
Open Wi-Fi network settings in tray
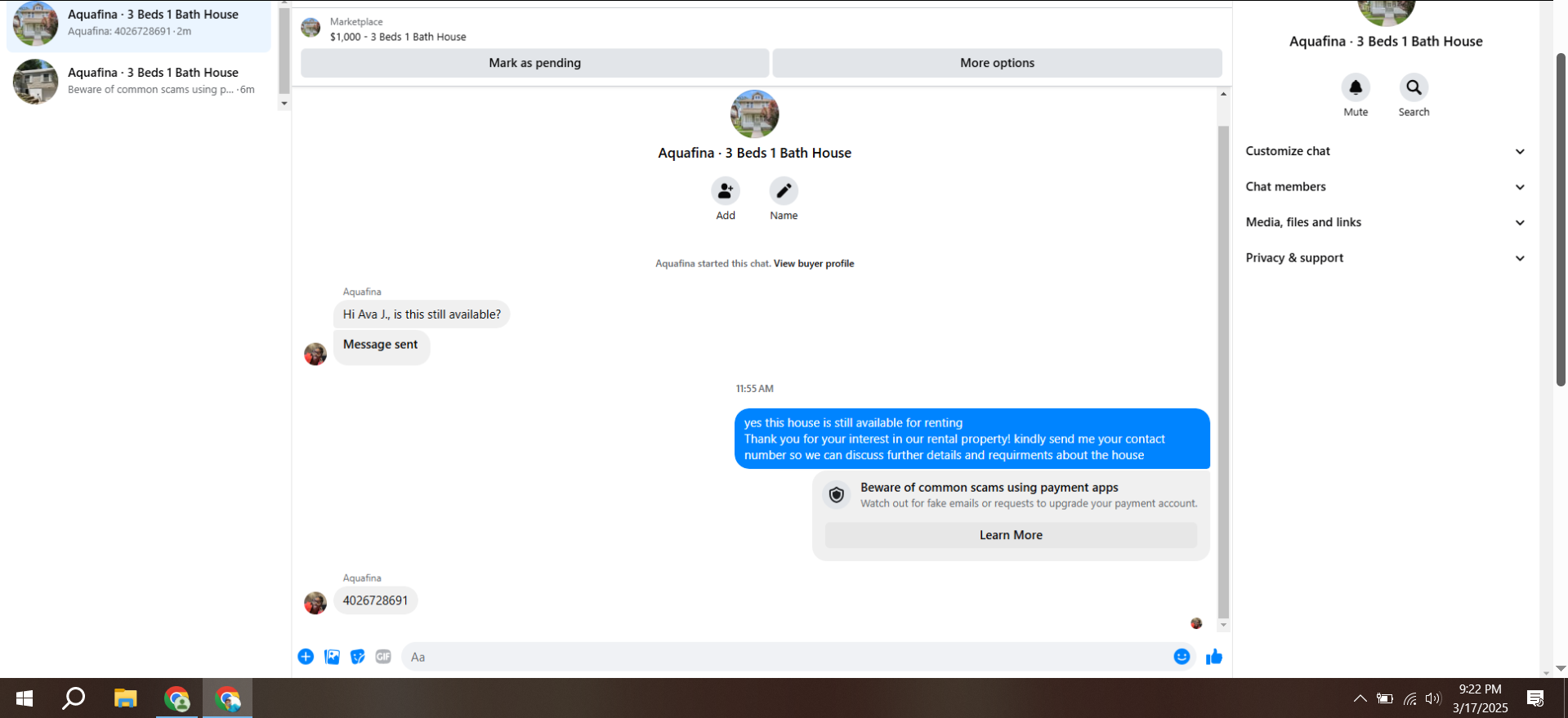click(x=1409, y=698)
